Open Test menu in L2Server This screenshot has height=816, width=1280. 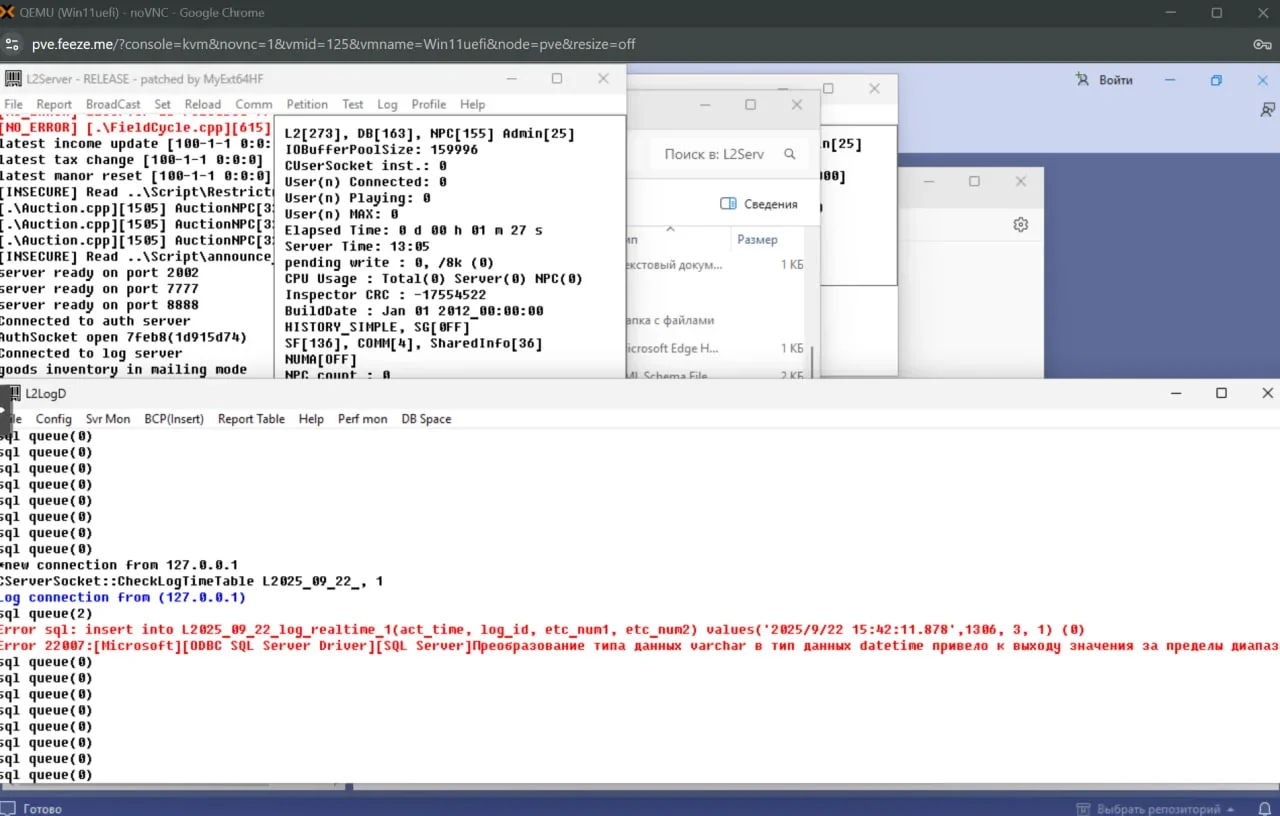pyautogui.click(x=353, y=104)
